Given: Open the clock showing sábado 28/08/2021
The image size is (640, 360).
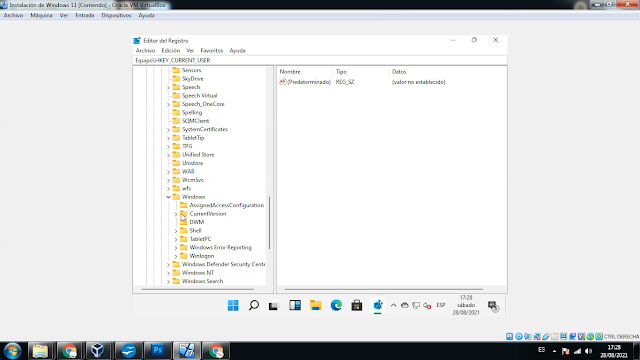Looking at the screenshot, I should tap(466, 305).
